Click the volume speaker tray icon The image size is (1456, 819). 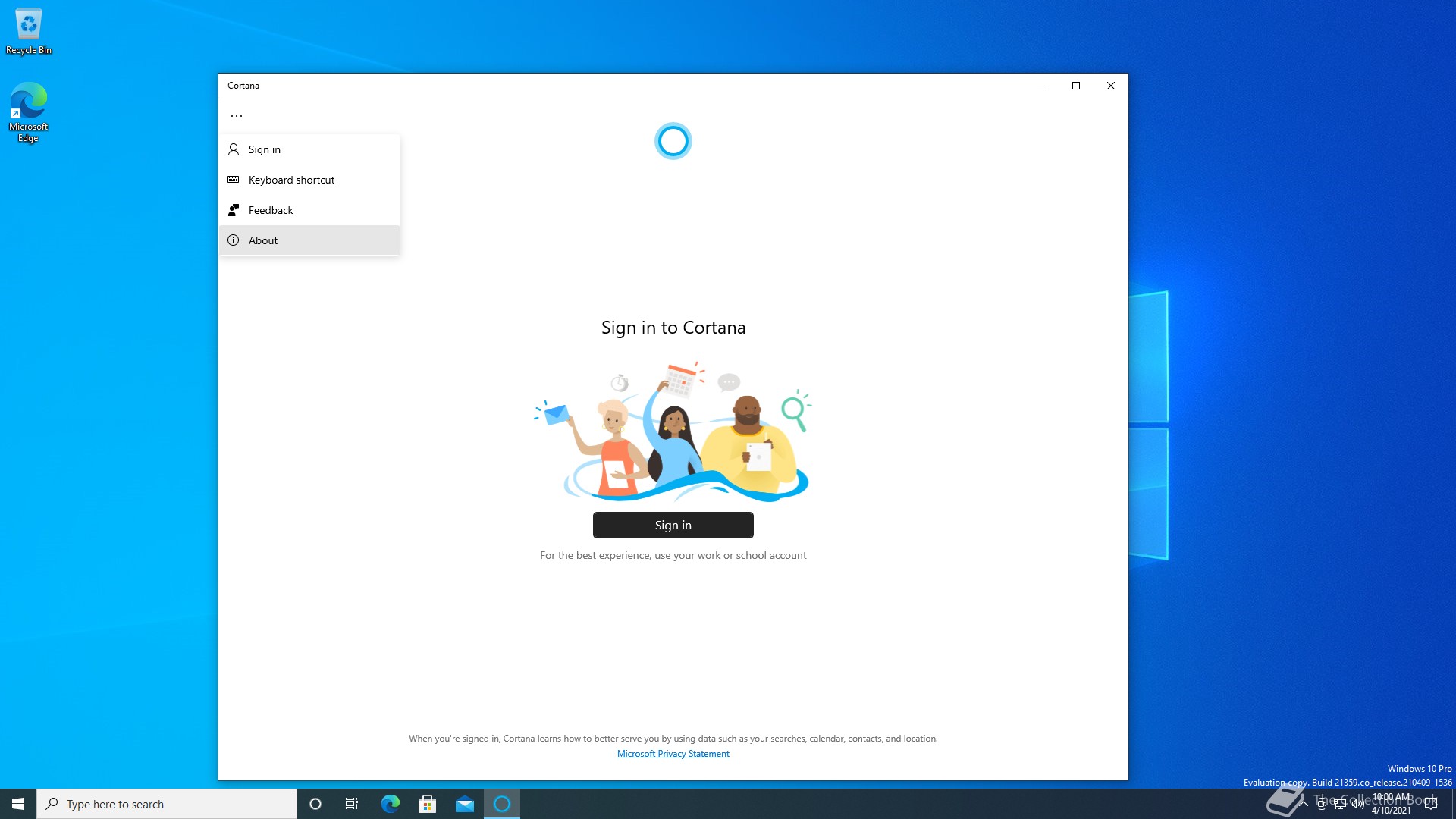tap(1357, 804)
